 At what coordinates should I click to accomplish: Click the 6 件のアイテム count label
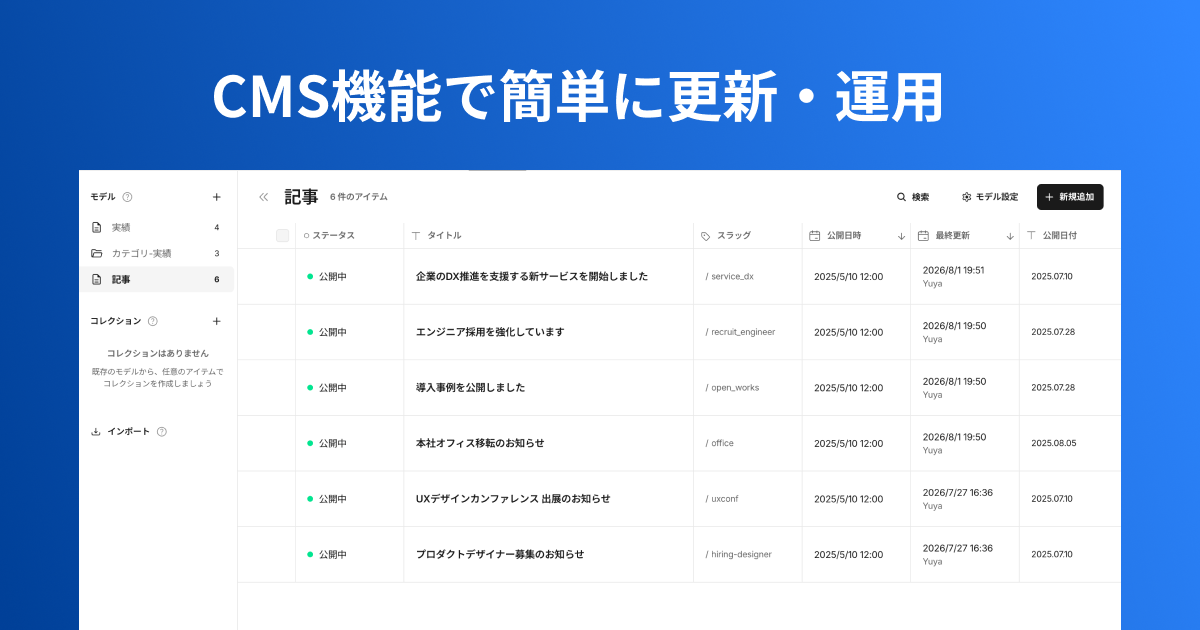click(358, 197)
